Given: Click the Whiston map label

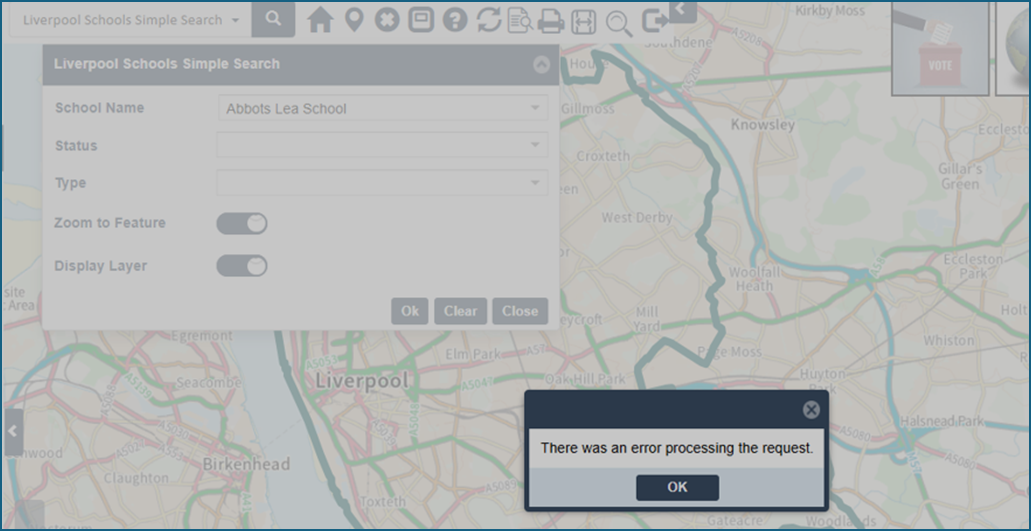Looking at the screenshot, I should coord(949,340).
